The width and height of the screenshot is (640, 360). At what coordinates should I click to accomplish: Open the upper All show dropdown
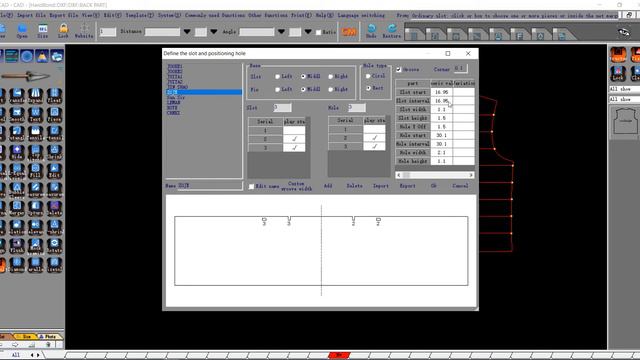click(624, 89)
